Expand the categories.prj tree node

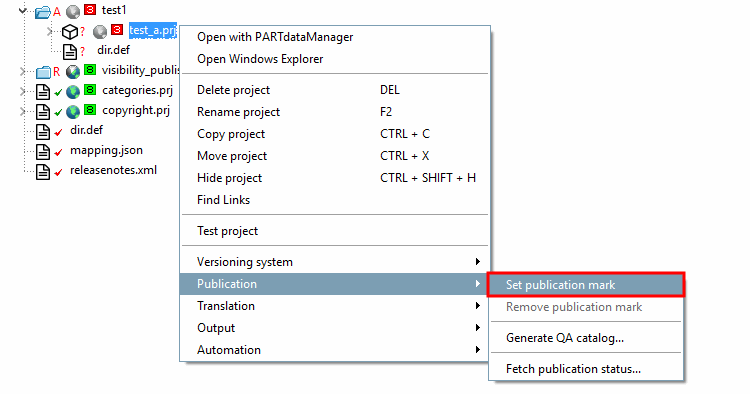coord(22,91)
